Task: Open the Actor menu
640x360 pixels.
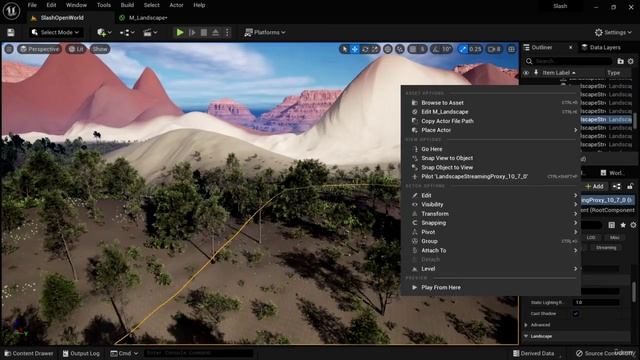Action: pos(176,5)
